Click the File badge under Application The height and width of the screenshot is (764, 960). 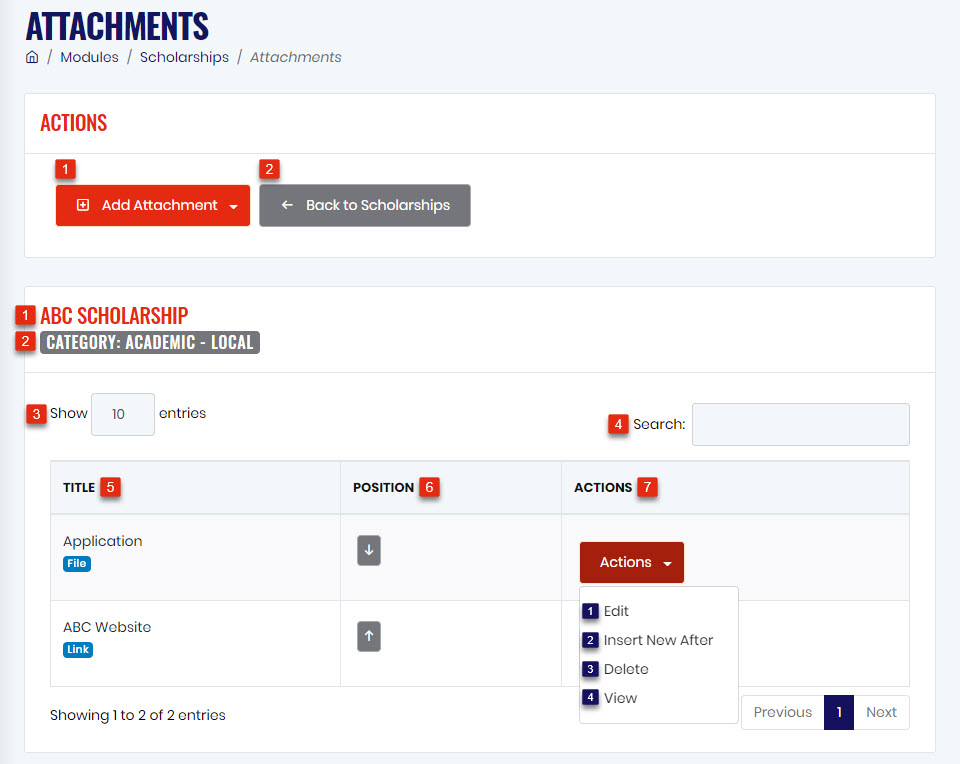[77, 563]
